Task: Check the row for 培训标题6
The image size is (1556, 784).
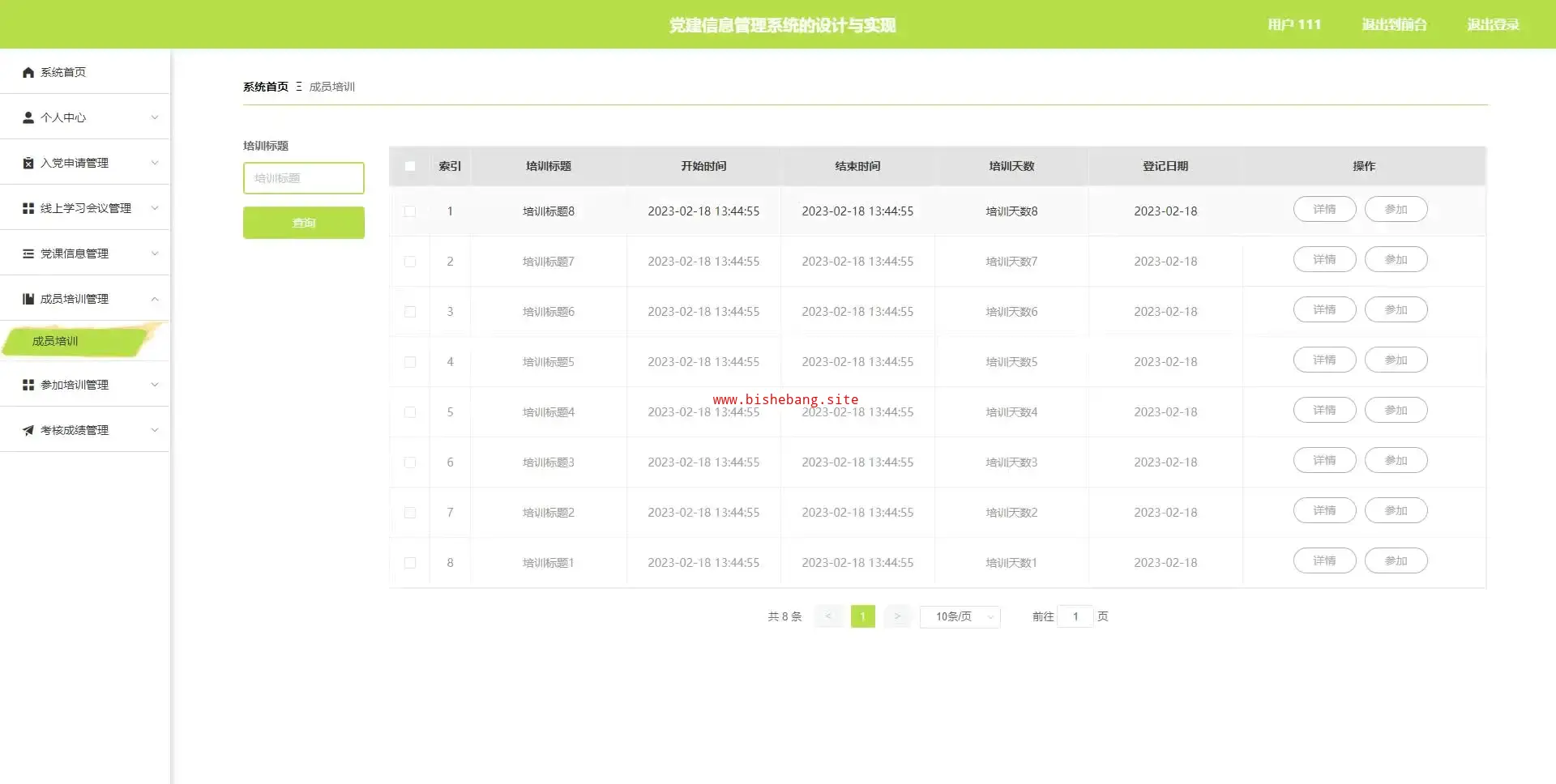Action: [410, 312]
